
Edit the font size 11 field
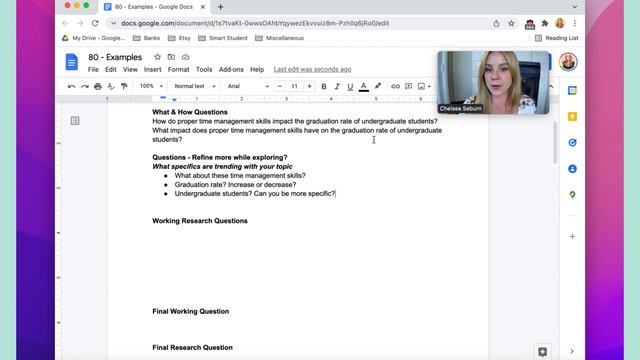(x=294, y=86)
